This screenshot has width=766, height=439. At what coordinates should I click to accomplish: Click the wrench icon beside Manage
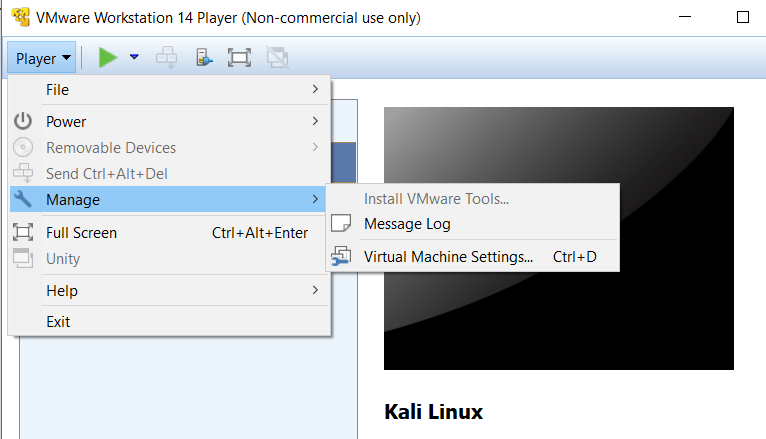tap(23, 199)
